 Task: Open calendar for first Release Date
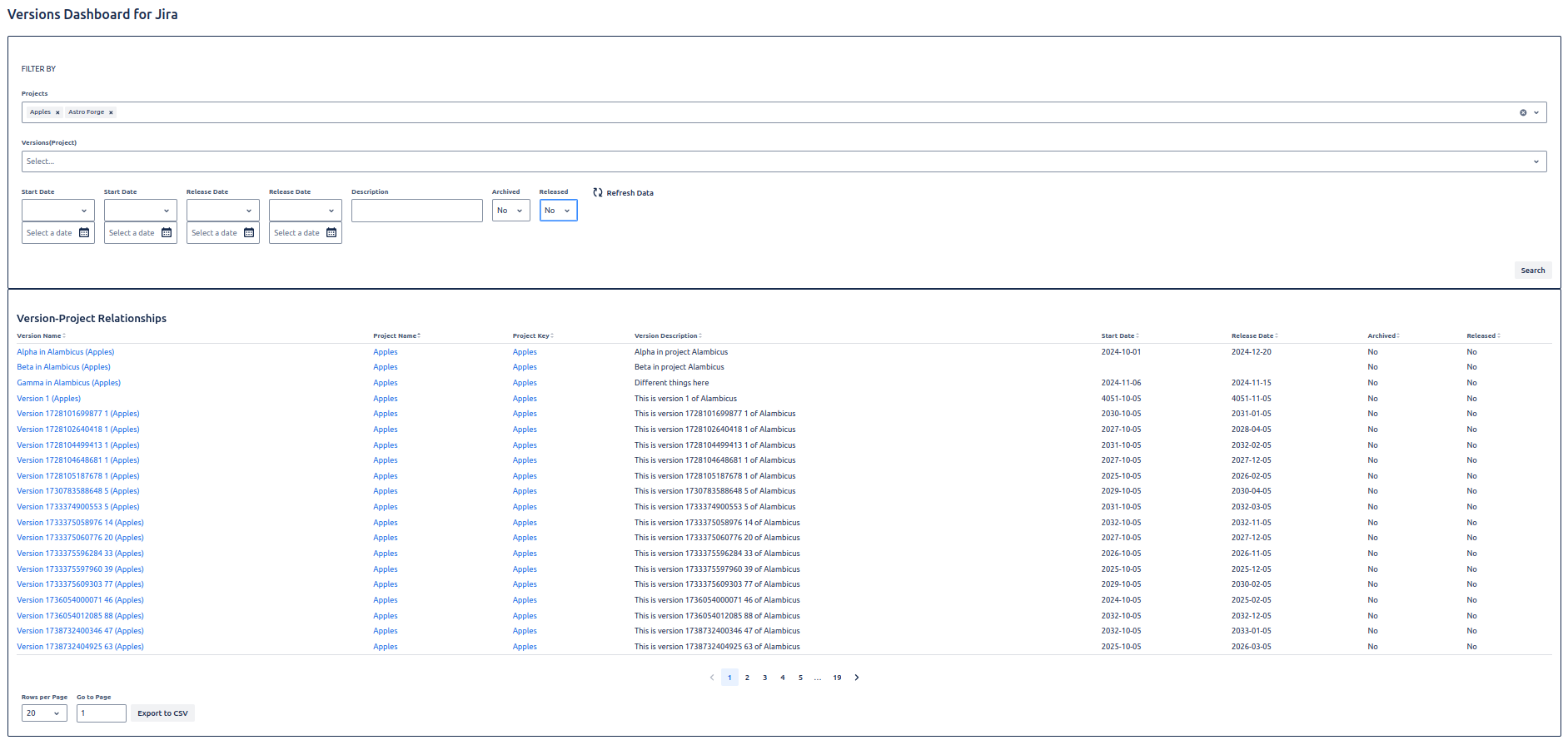point(249,233)
